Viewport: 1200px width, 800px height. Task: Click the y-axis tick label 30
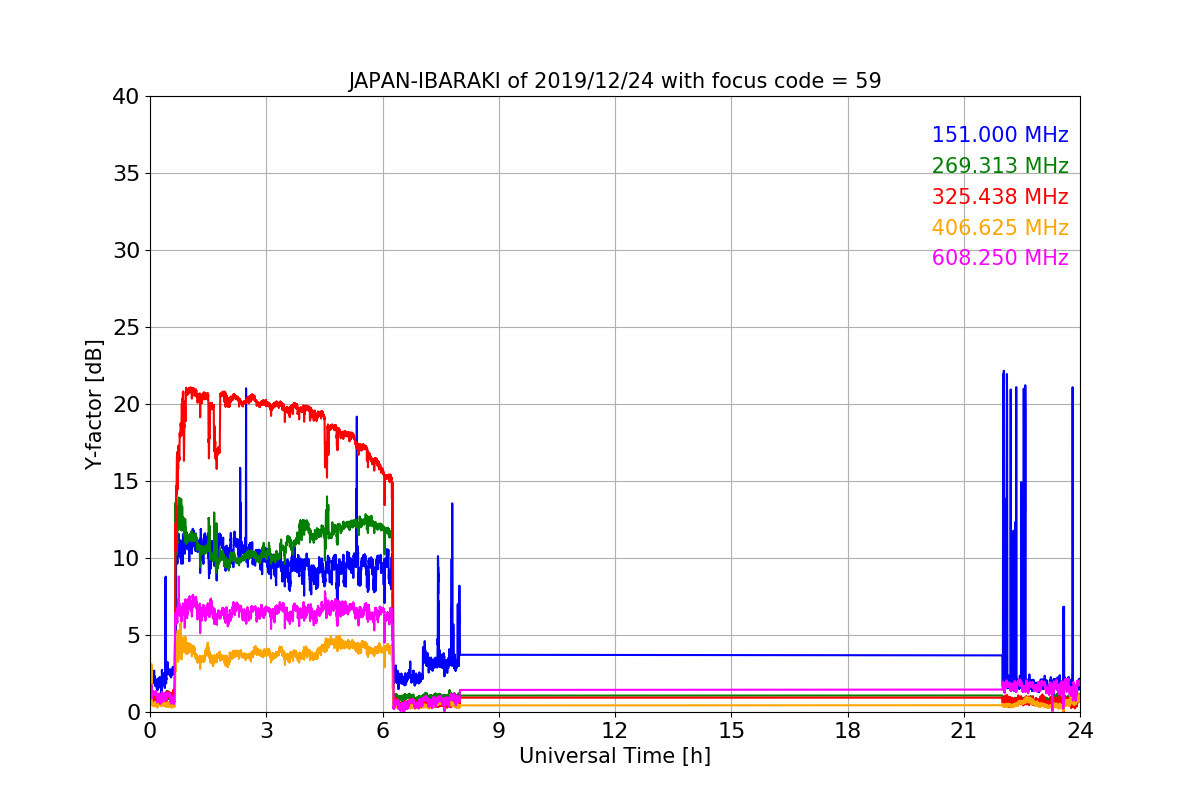pyautogui.click(x=125, y=251)
